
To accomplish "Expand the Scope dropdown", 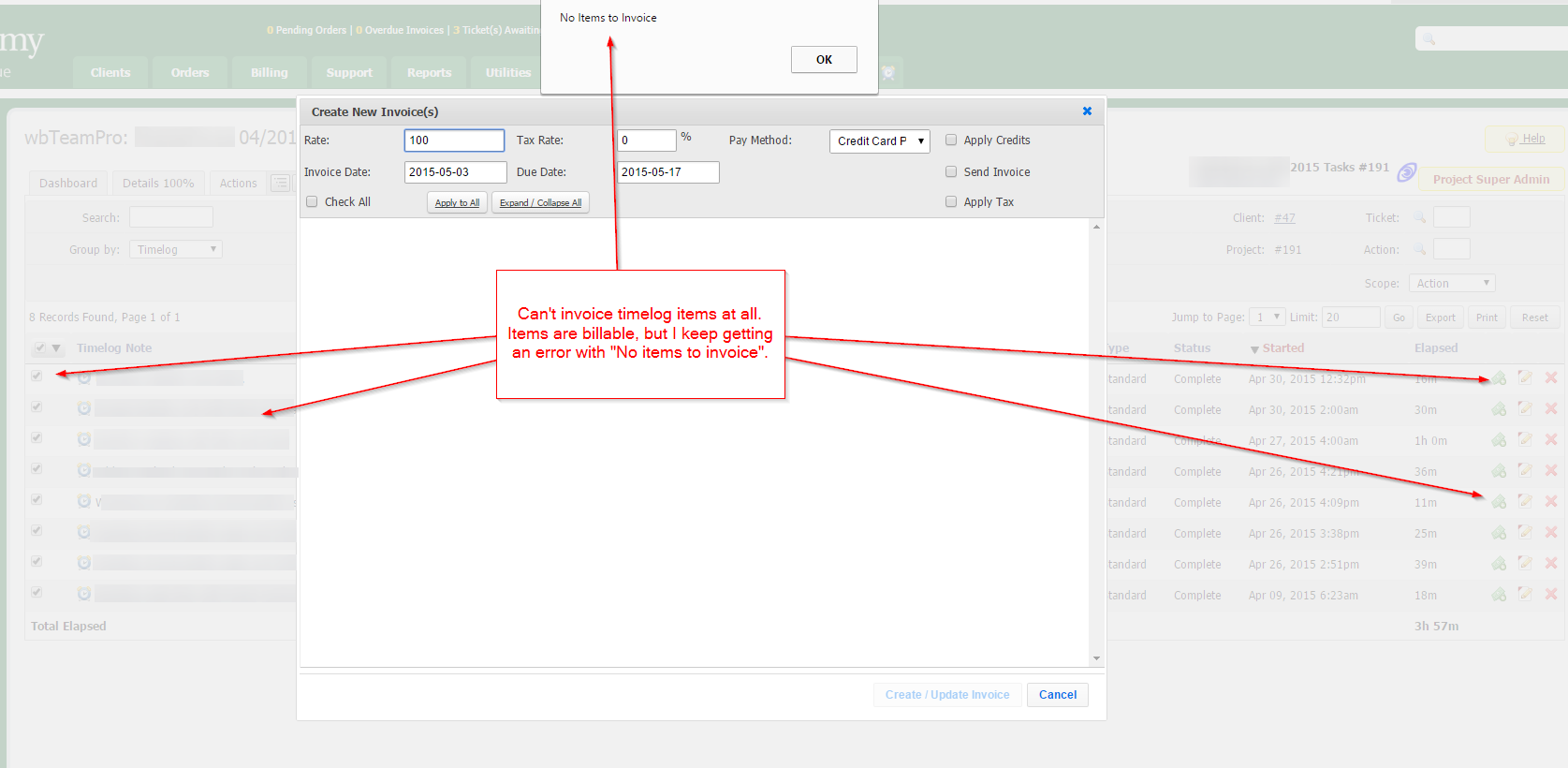I will pos(1451,284).
